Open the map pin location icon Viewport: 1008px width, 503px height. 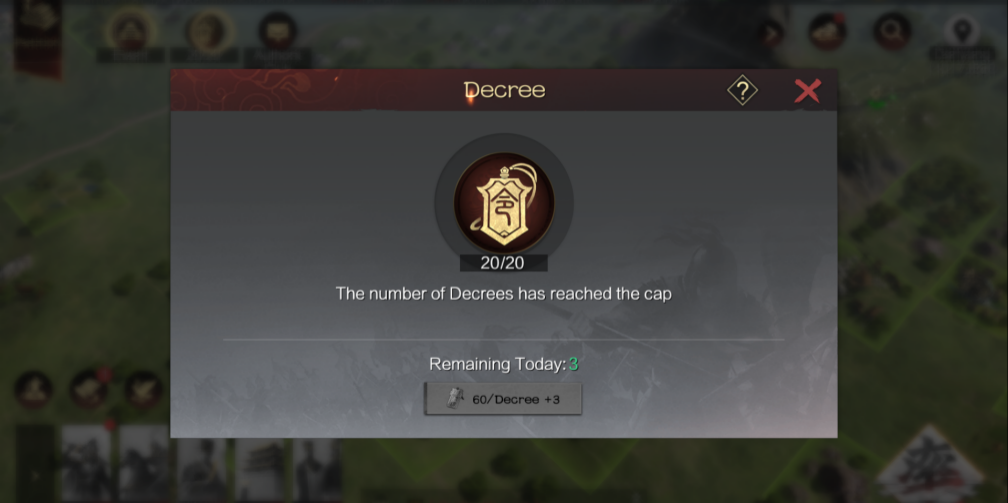click(962, 31)
